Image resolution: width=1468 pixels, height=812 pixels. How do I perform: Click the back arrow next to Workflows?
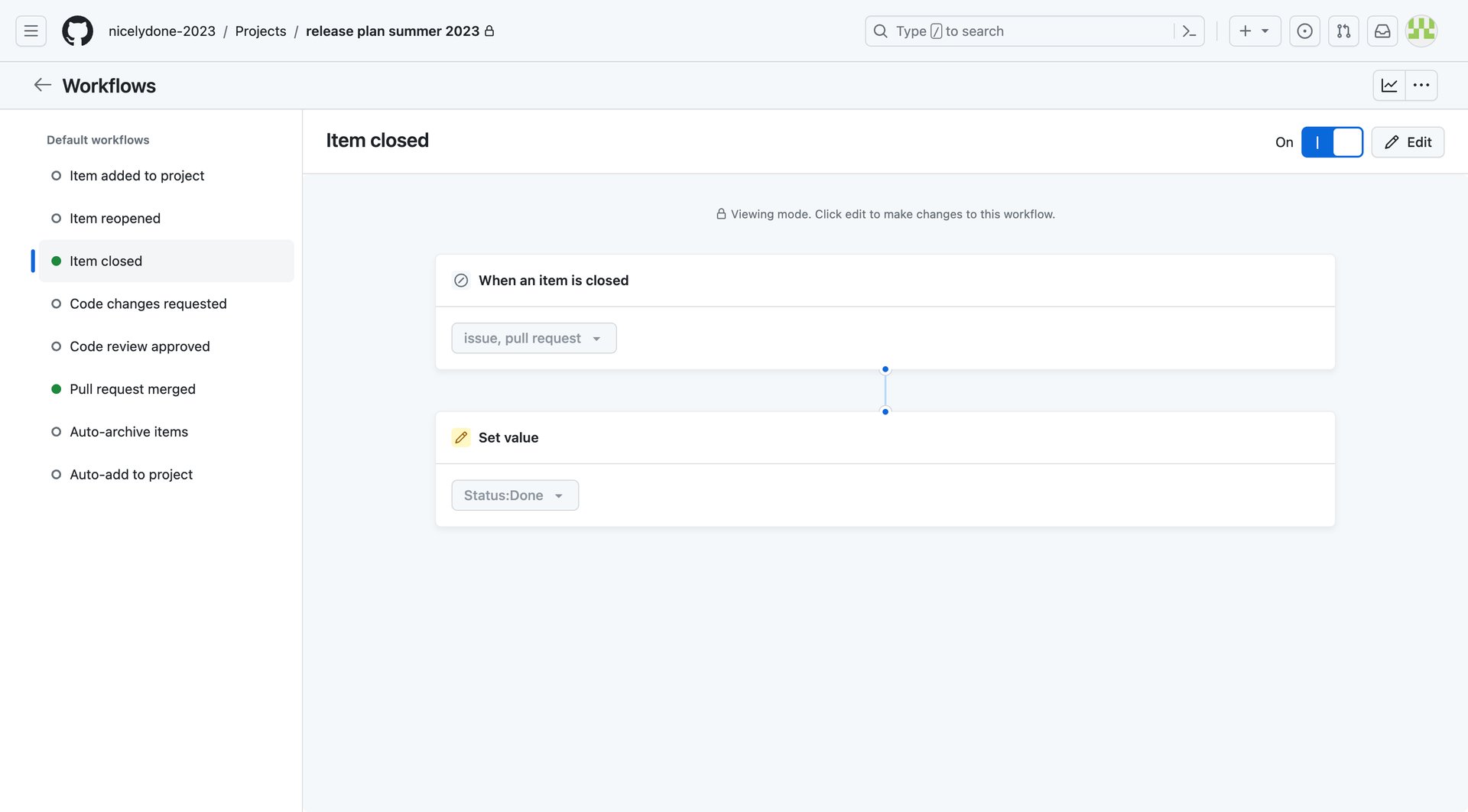(x=42, y=85)
